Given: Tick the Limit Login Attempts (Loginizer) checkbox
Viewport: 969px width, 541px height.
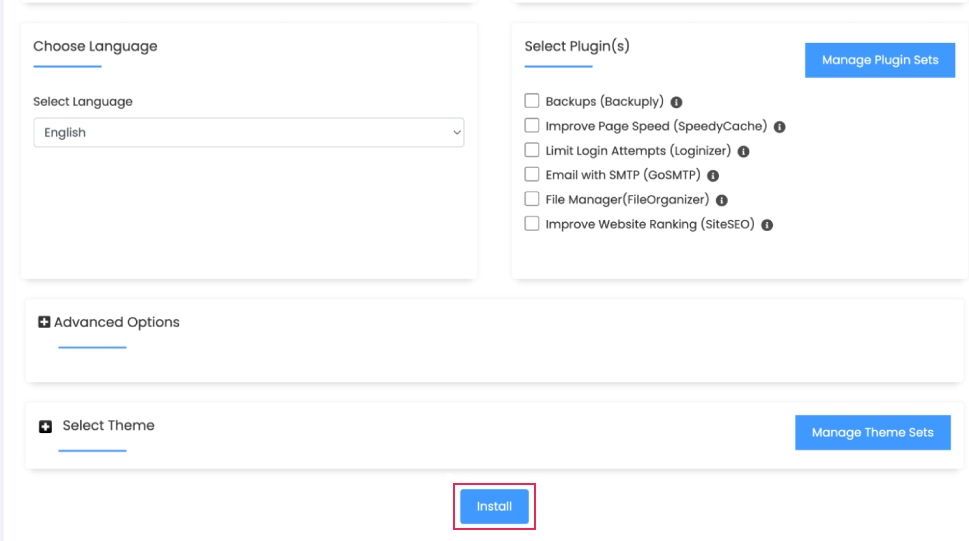Looking at the screenshot, I should click(x=531, y=150).
